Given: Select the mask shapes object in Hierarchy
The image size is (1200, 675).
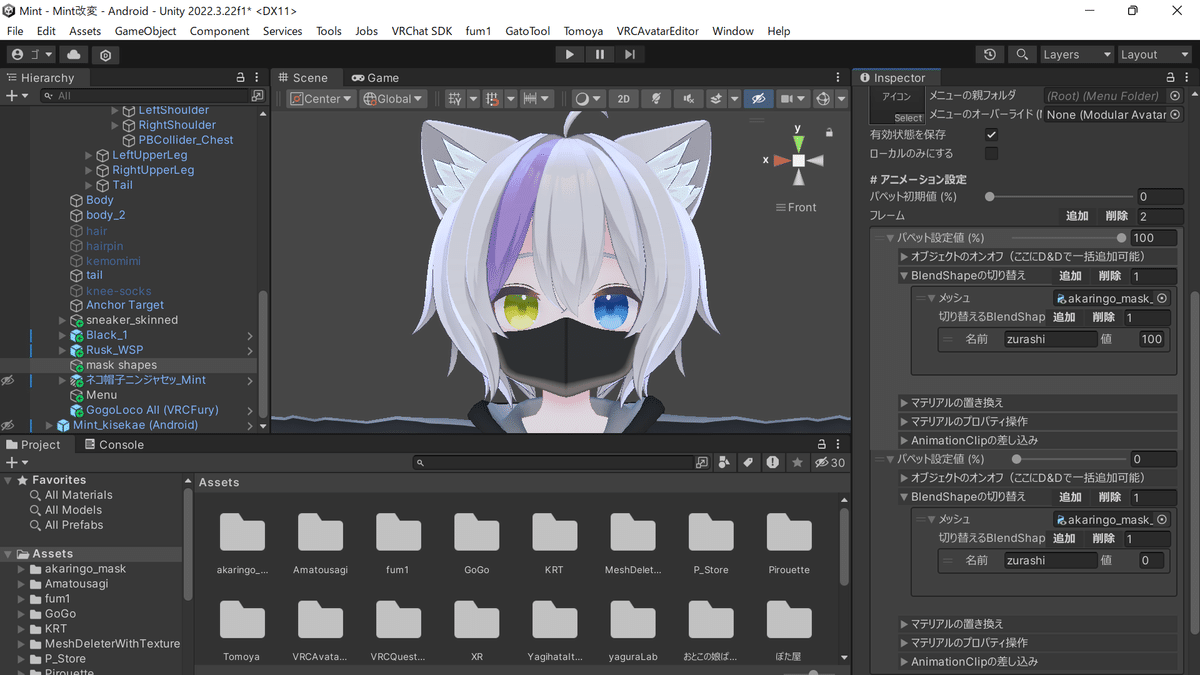Looking at the screenshot, I should click(121, 366).
